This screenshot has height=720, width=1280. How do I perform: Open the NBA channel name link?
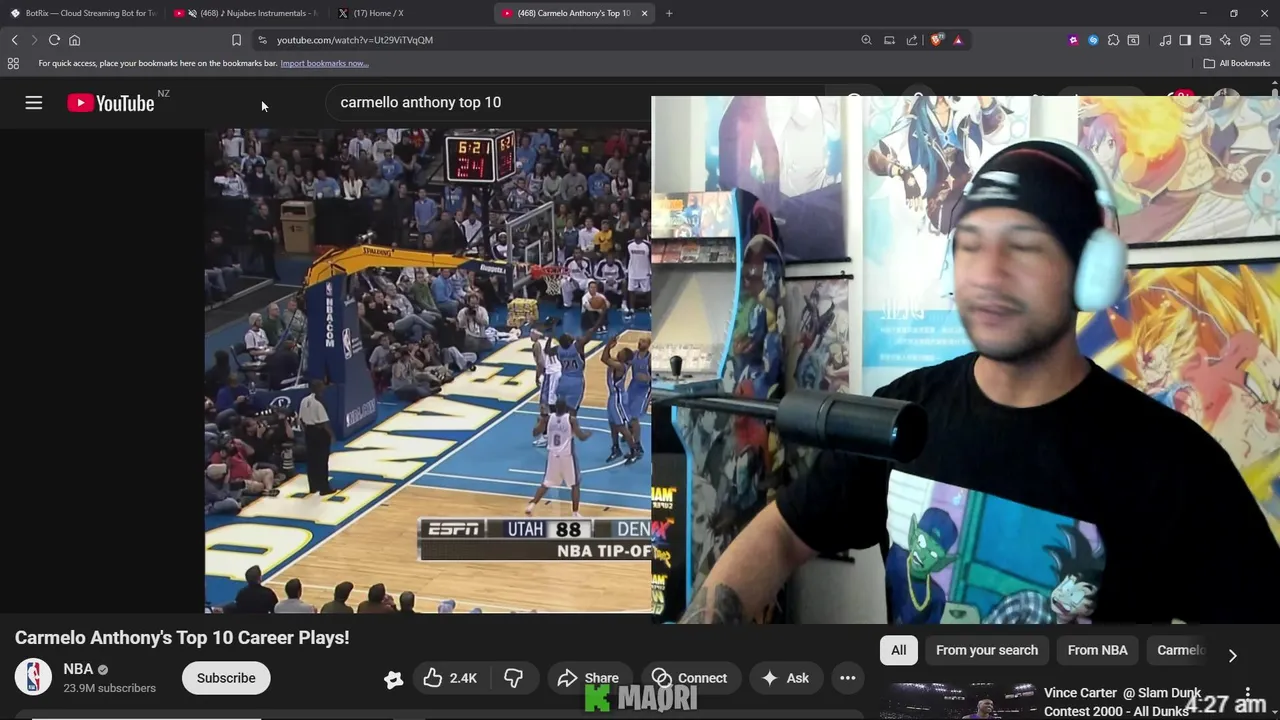pos(78,669)
